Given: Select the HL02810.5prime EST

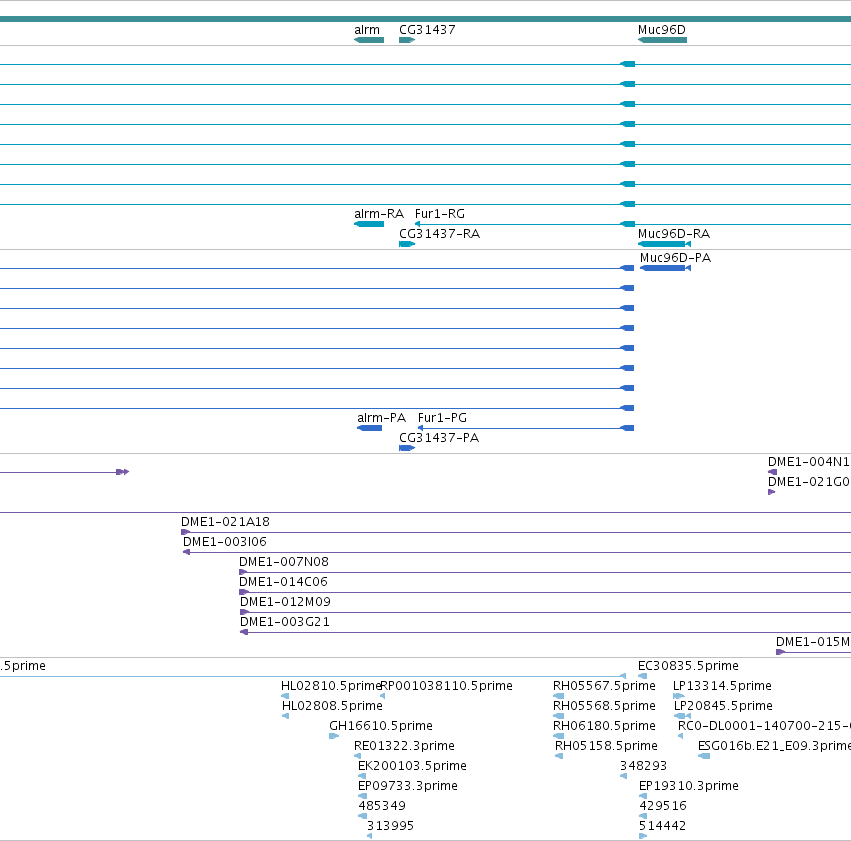Looking at the screenshot, I should tap(285, 696).
